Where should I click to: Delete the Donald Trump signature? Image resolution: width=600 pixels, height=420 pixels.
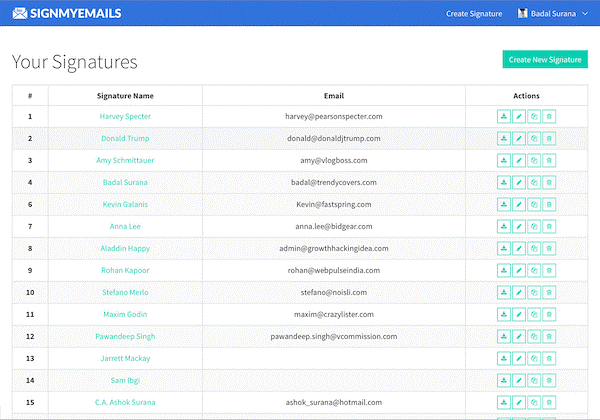coord(549,138)
